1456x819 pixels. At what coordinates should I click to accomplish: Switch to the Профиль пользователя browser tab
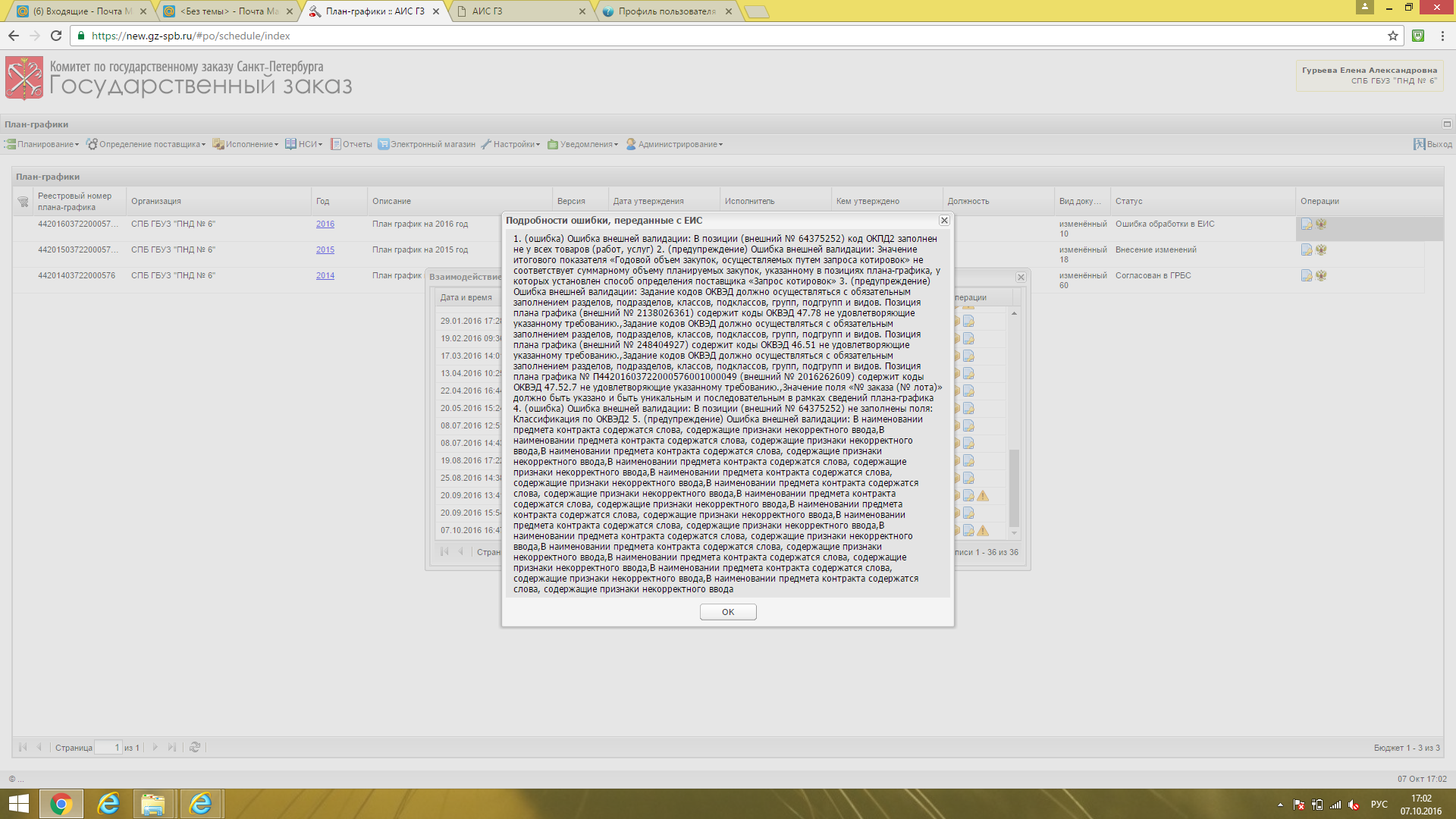click(x=666, y=11)
